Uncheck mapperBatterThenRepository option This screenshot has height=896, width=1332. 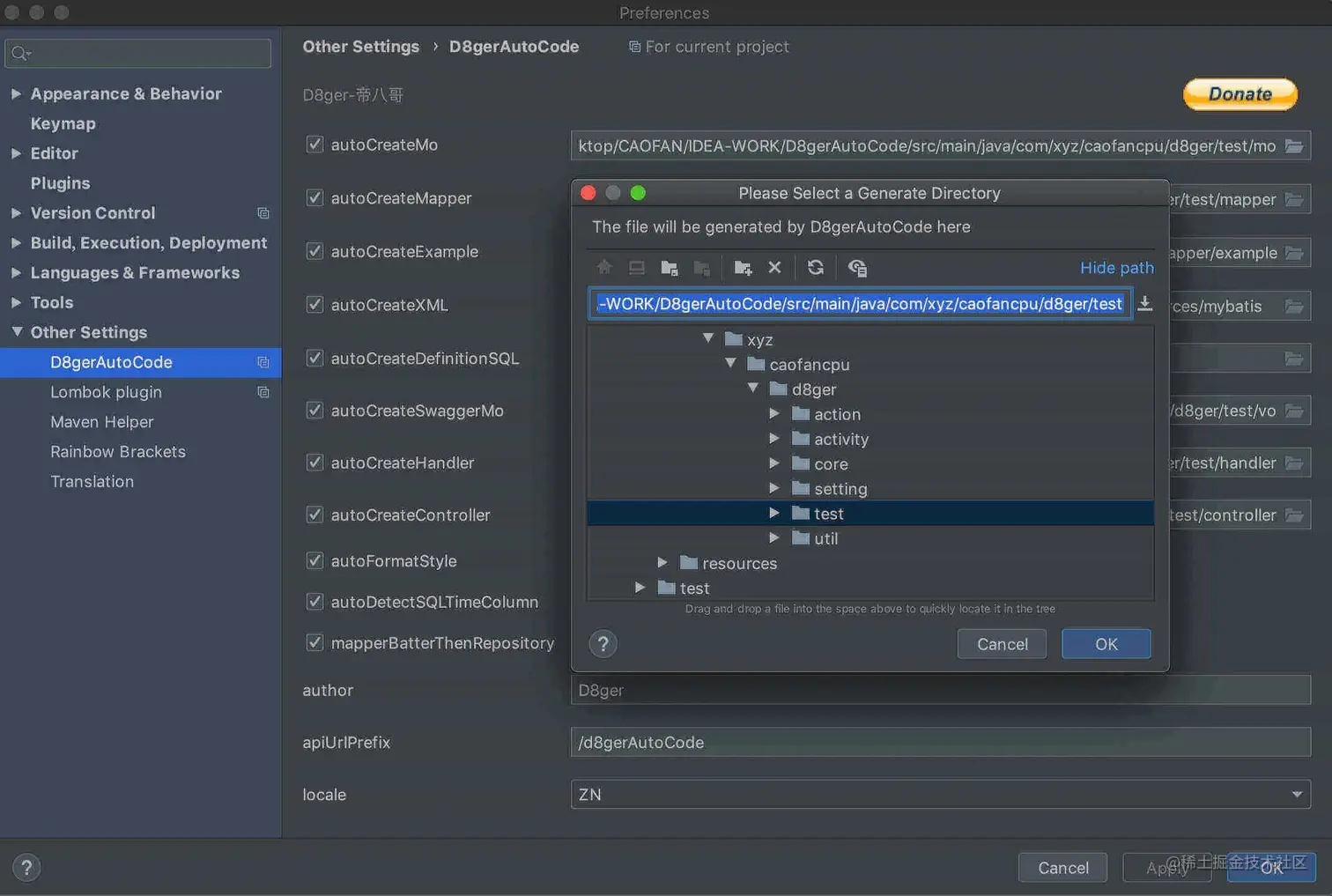pyautogui.click(x=314, y=642)
